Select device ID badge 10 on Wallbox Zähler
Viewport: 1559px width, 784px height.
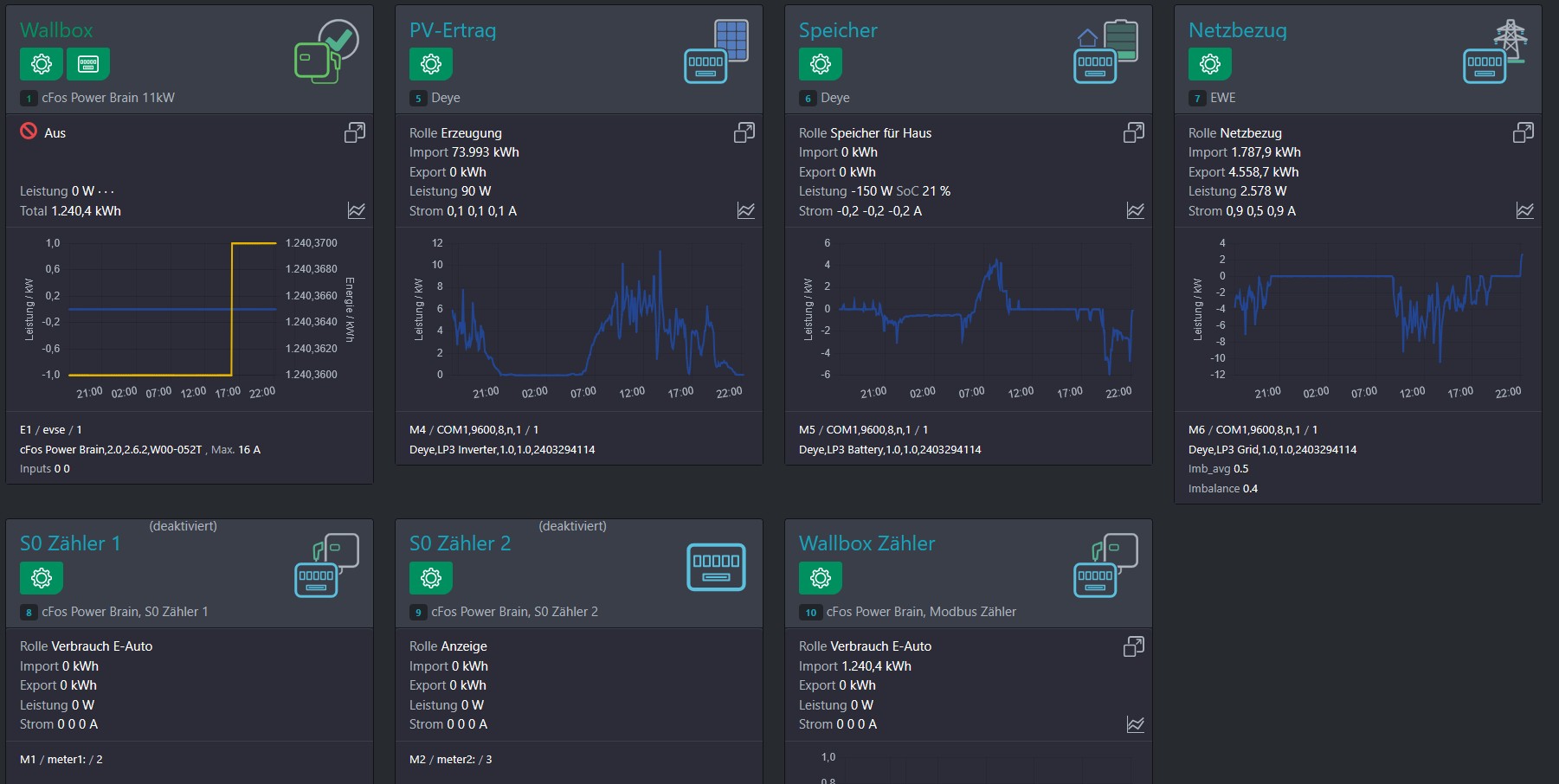pos(810,612)
